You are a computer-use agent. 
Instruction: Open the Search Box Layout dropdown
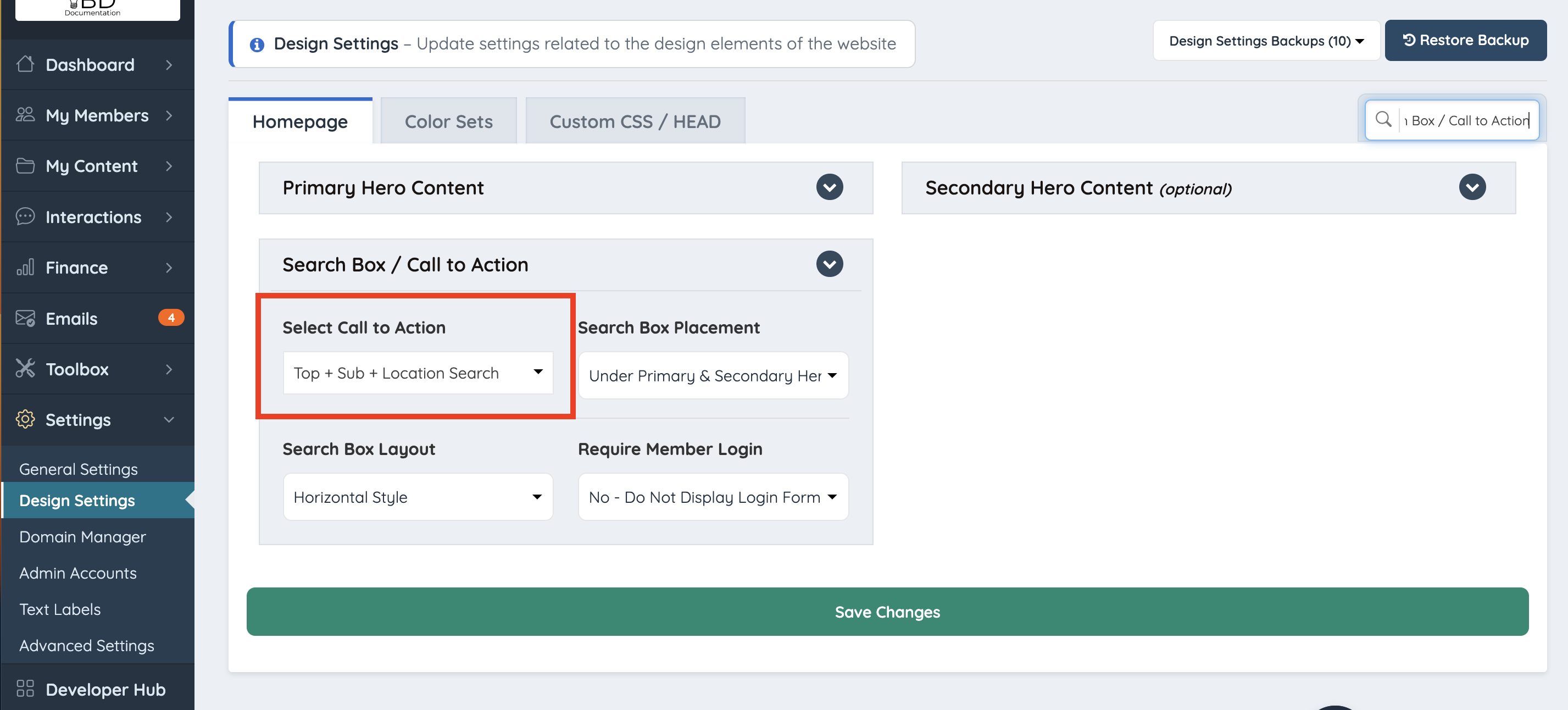[418, 497]
